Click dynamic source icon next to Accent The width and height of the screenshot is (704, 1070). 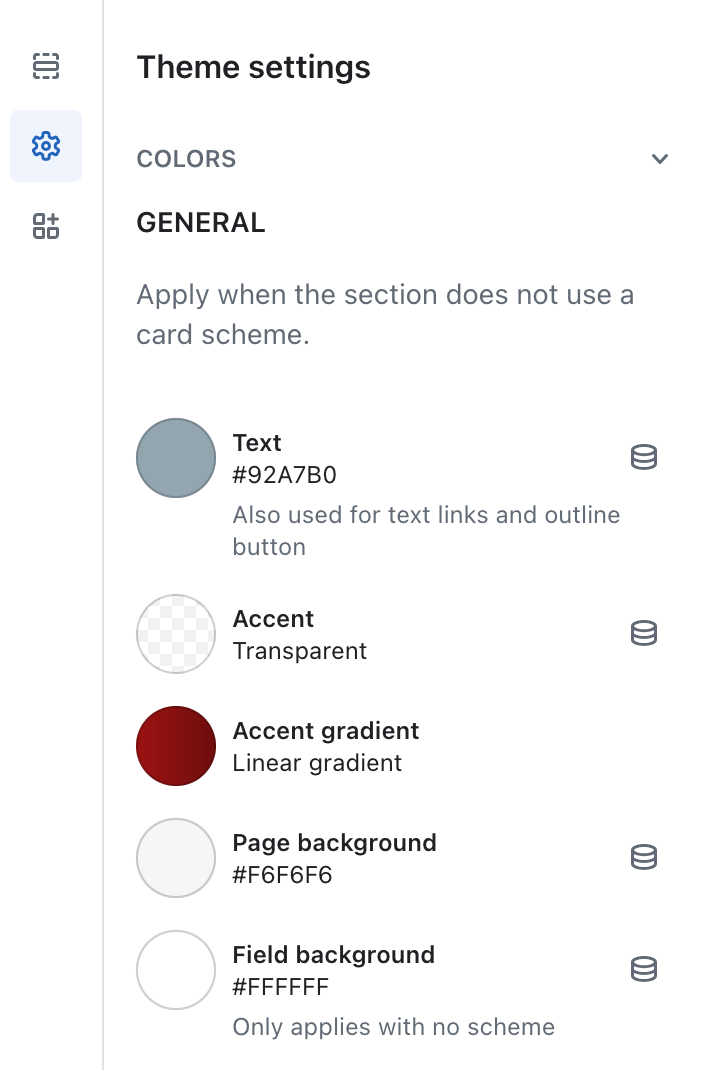[x=644, y=633]
